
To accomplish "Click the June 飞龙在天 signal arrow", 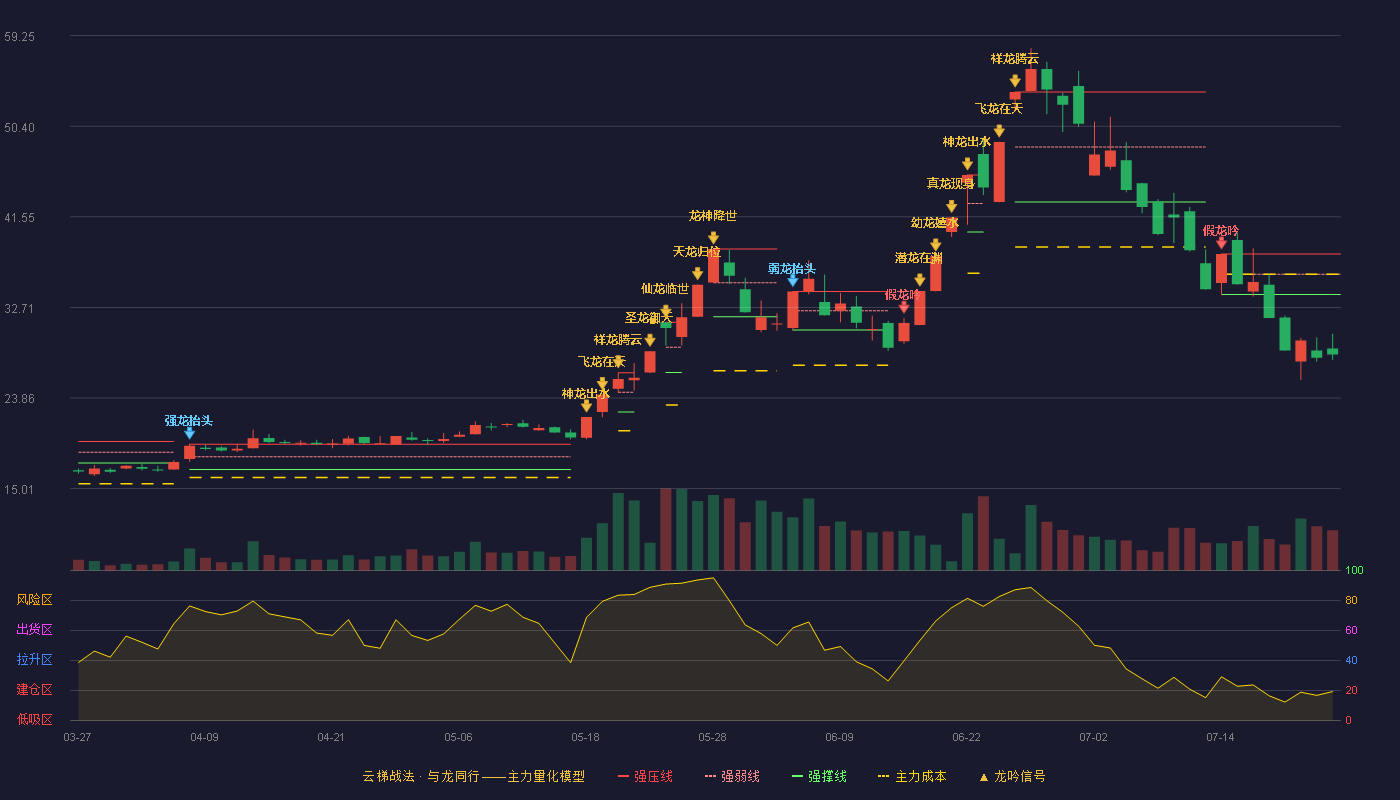I will point(999,130).
